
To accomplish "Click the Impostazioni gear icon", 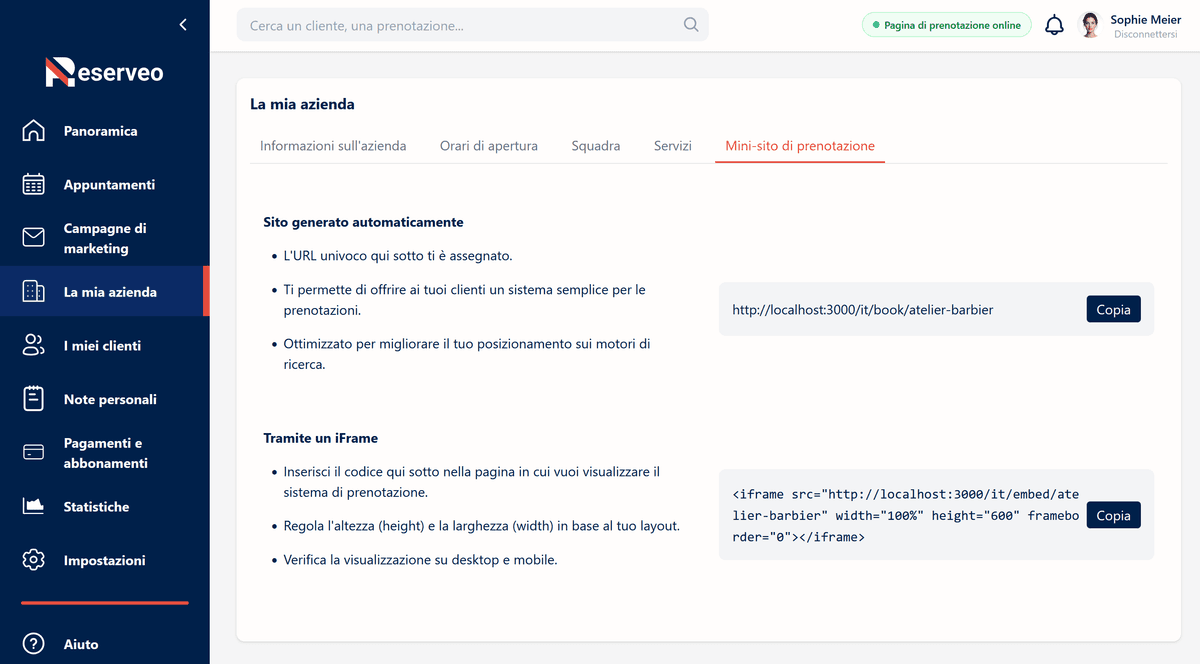I will tap(34, 560).
